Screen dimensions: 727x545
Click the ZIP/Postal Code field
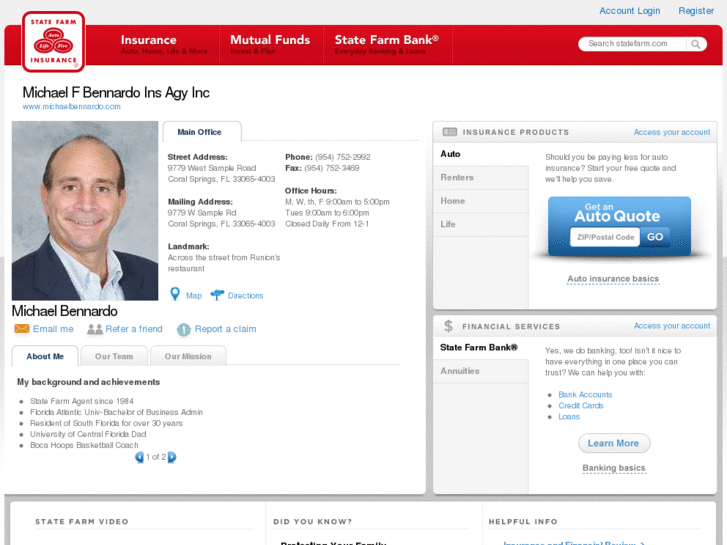(x=605, y=237)
